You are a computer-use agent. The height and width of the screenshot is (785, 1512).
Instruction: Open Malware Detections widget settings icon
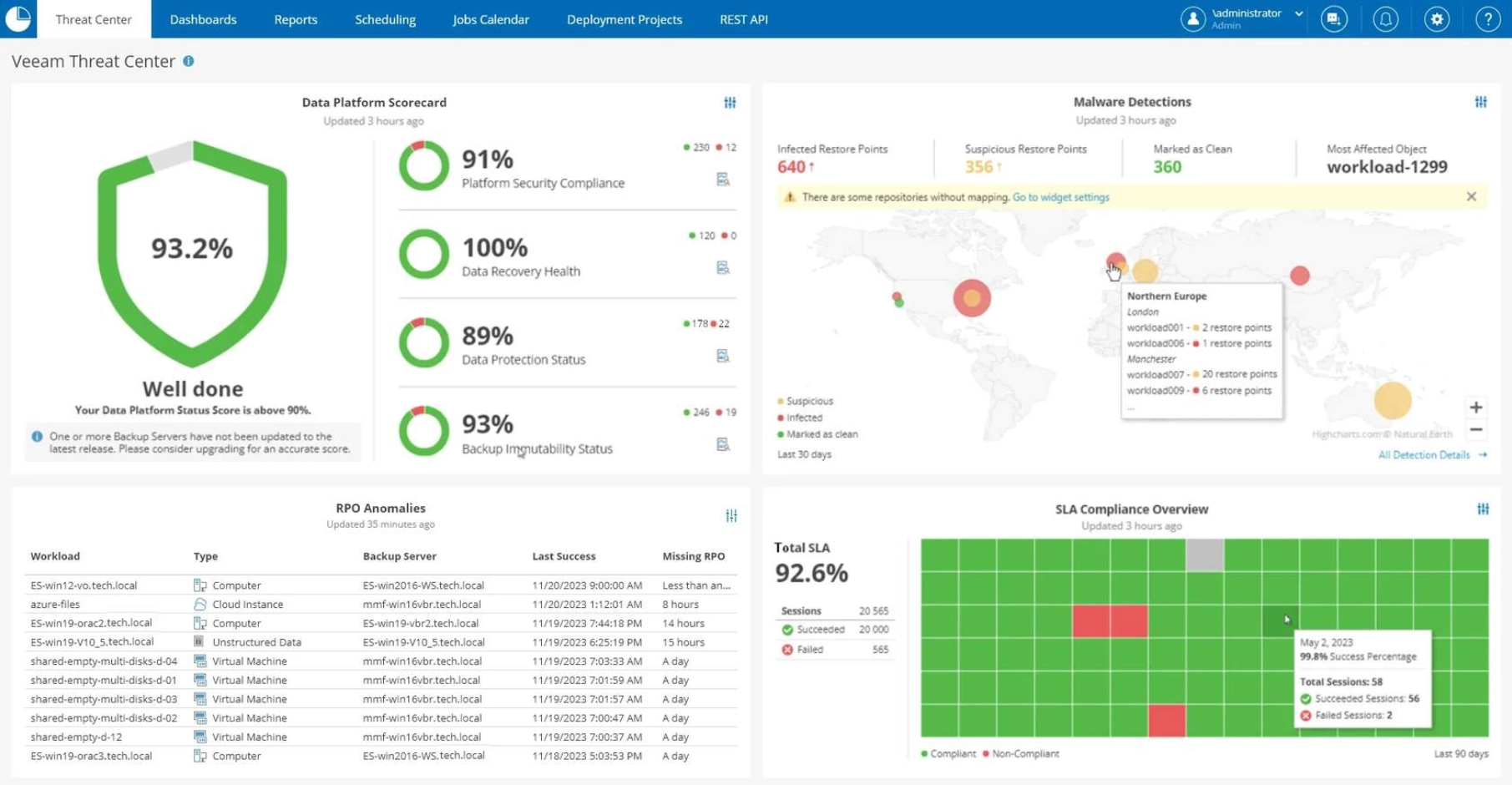click(1480, 102)
